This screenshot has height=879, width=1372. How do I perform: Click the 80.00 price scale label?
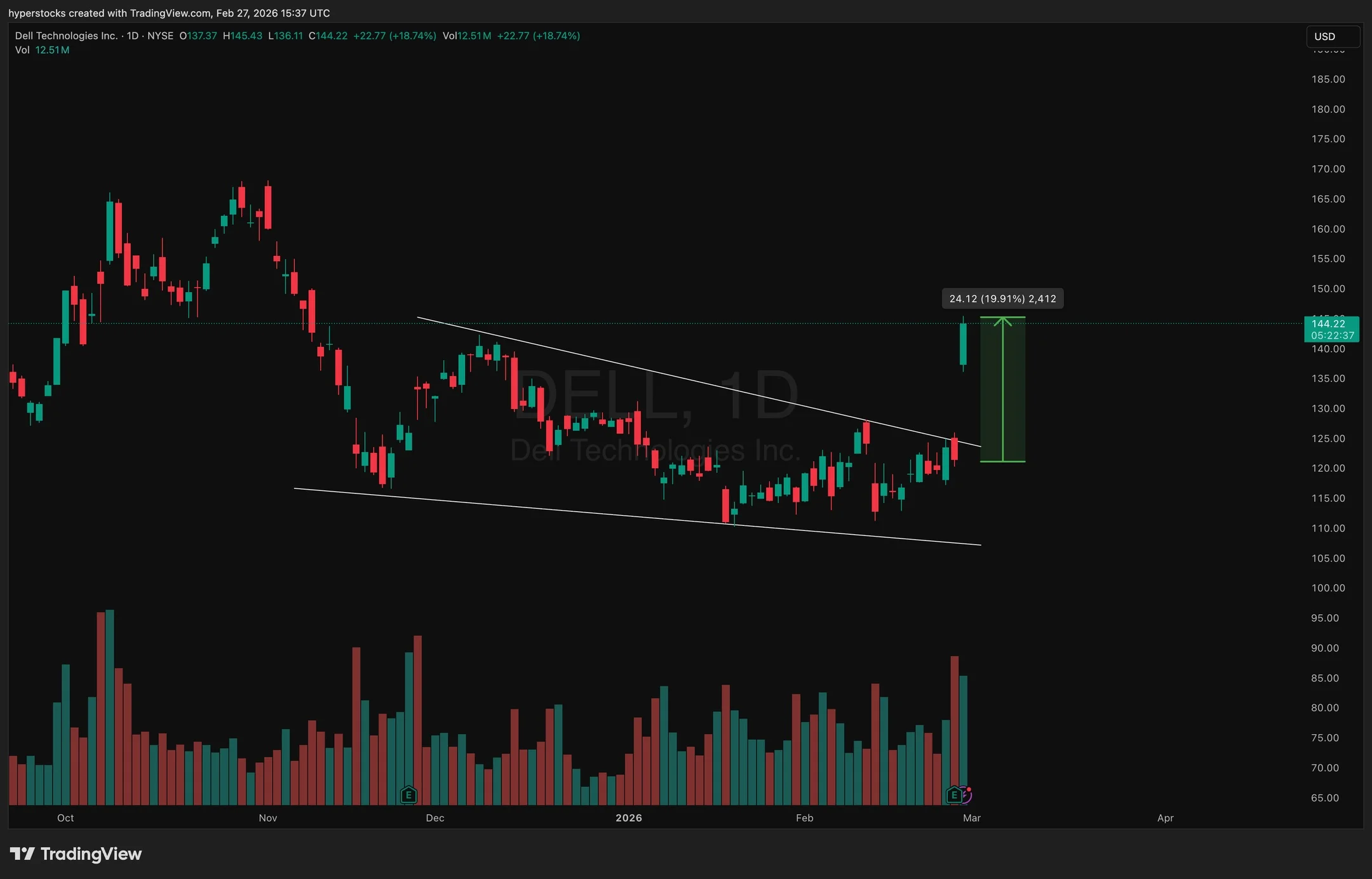click(1325, 708)
